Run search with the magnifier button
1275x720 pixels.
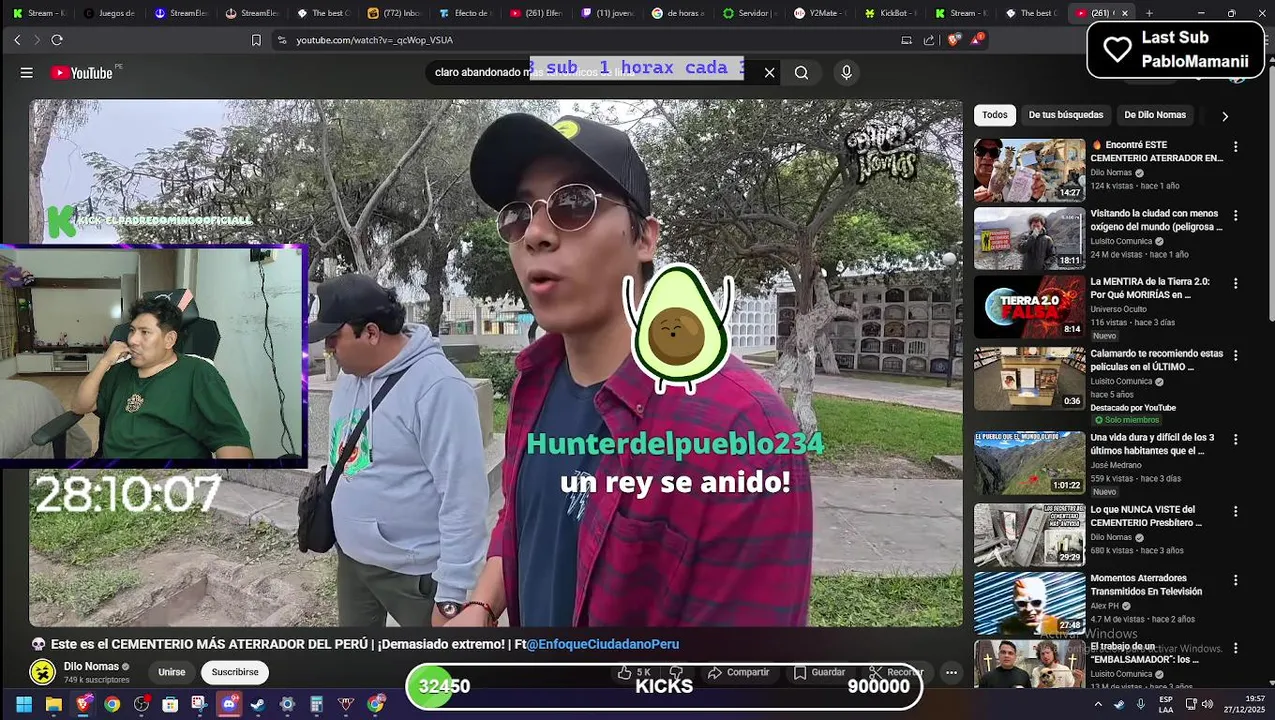click(801, 73)
